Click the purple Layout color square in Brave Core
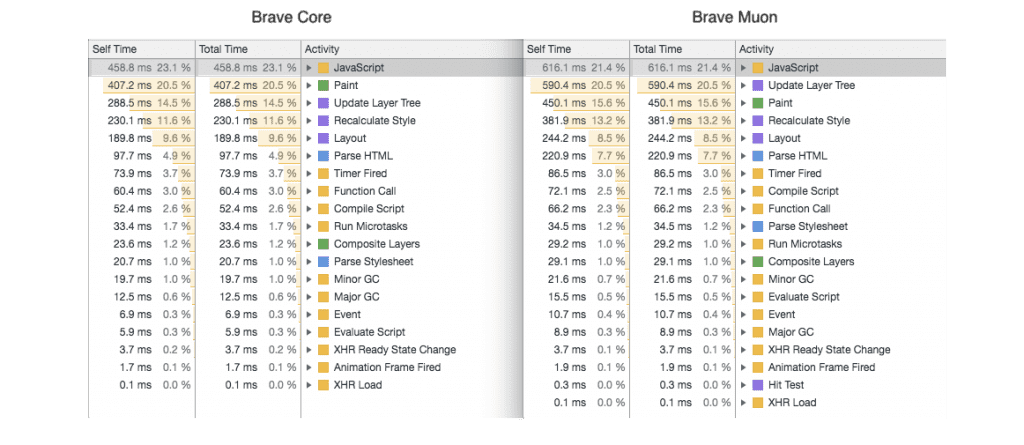Image resolution: width=1024 pixels, height=445 pixels. pos(323,139)
